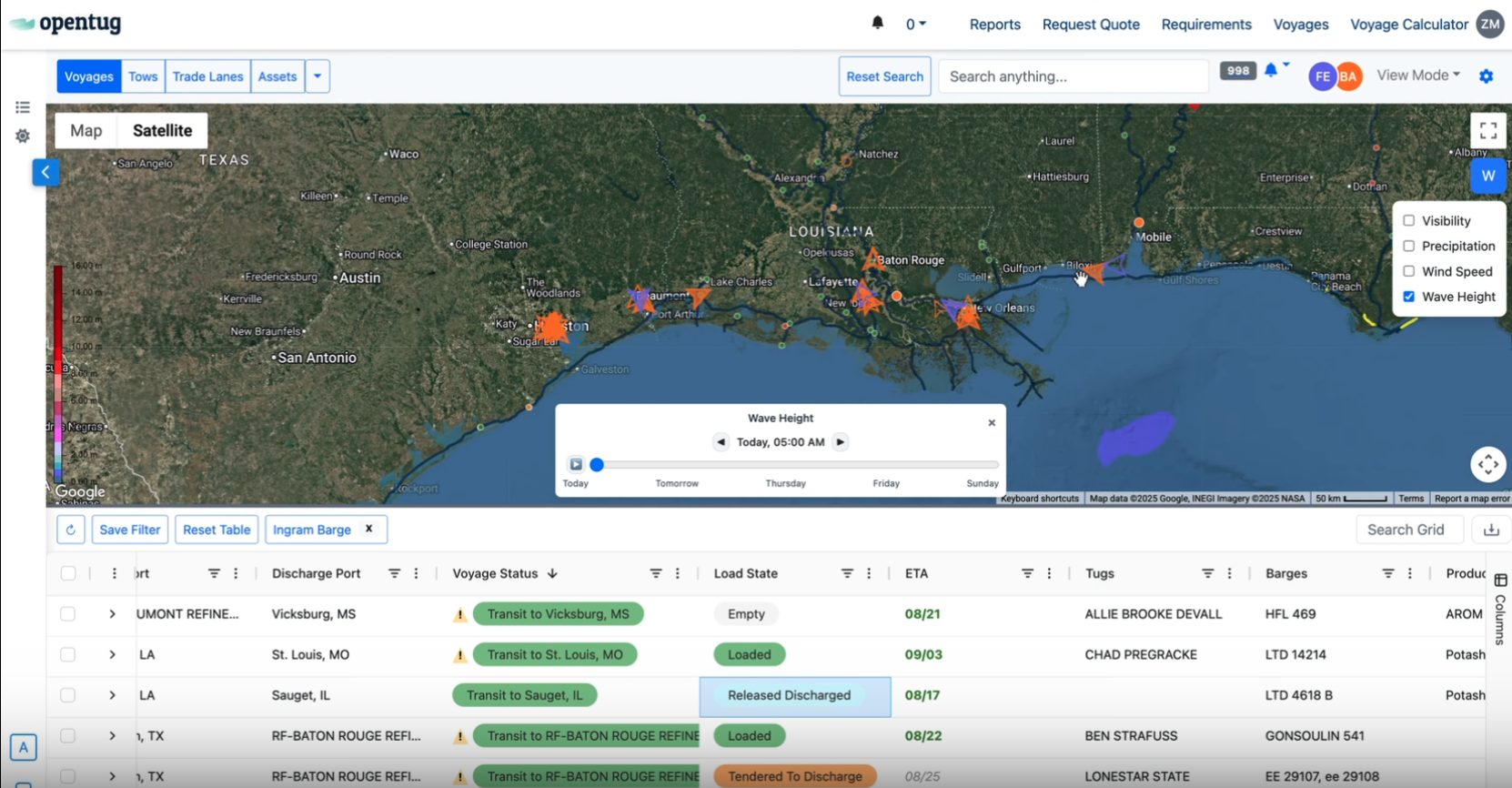This screenshot has width=1512, height=788.
Task: Open the Columns side panel
Action: (1500, 610)
